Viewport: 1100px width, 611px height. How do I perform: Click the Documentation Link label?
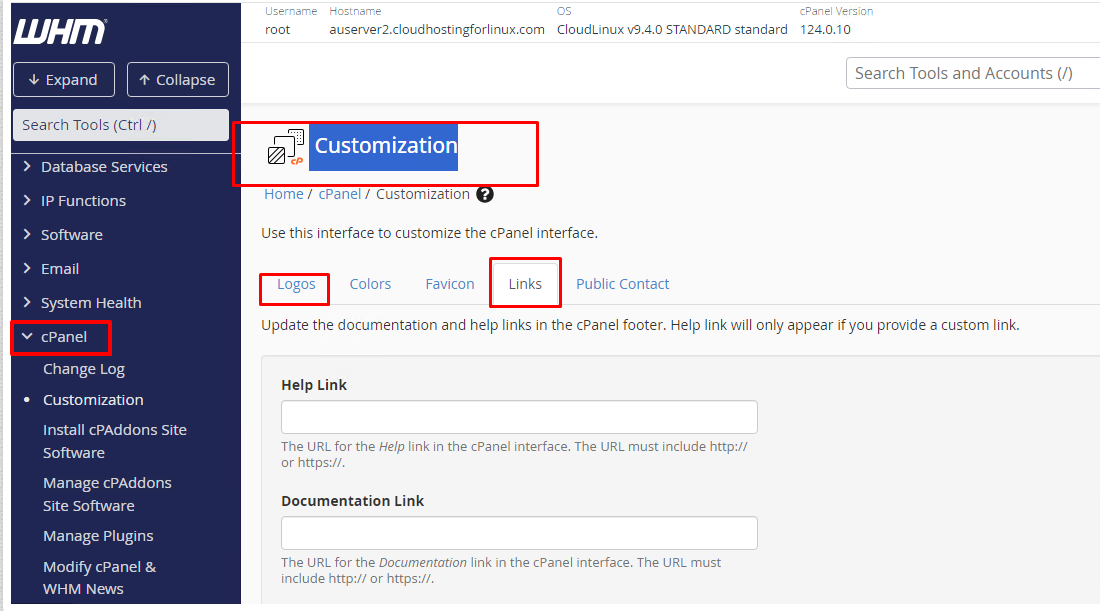pyautogui.click(x=352, y=501)
